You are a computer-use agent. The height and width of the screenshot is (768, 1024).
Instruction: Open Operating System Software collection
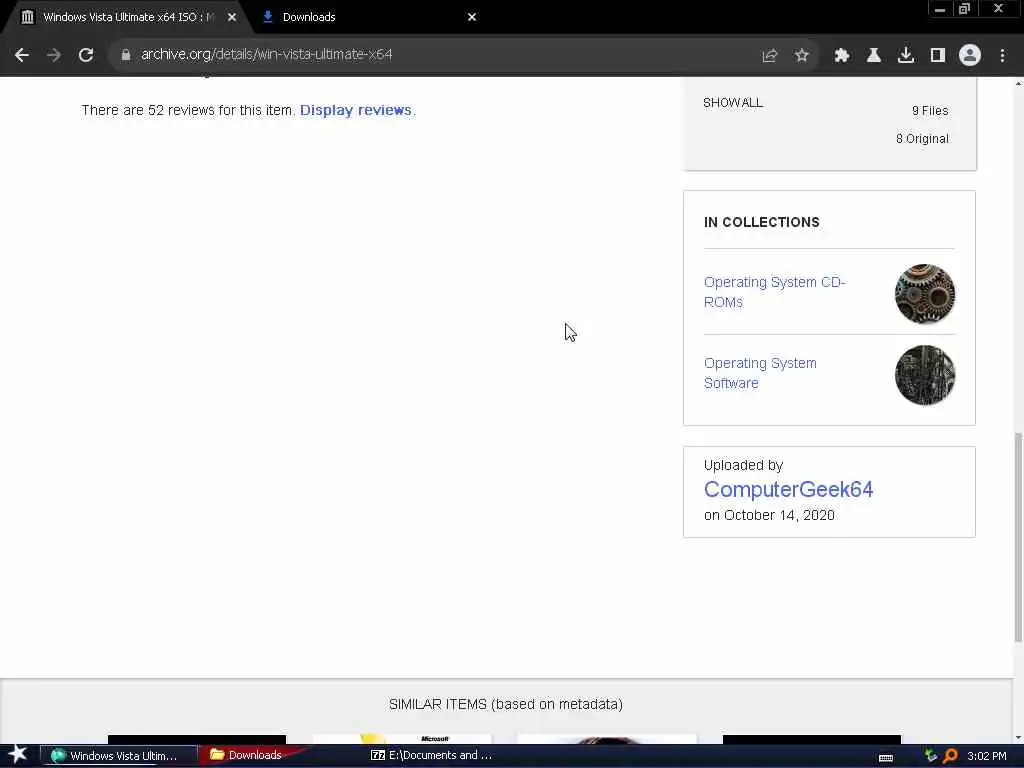click(760, 373)
